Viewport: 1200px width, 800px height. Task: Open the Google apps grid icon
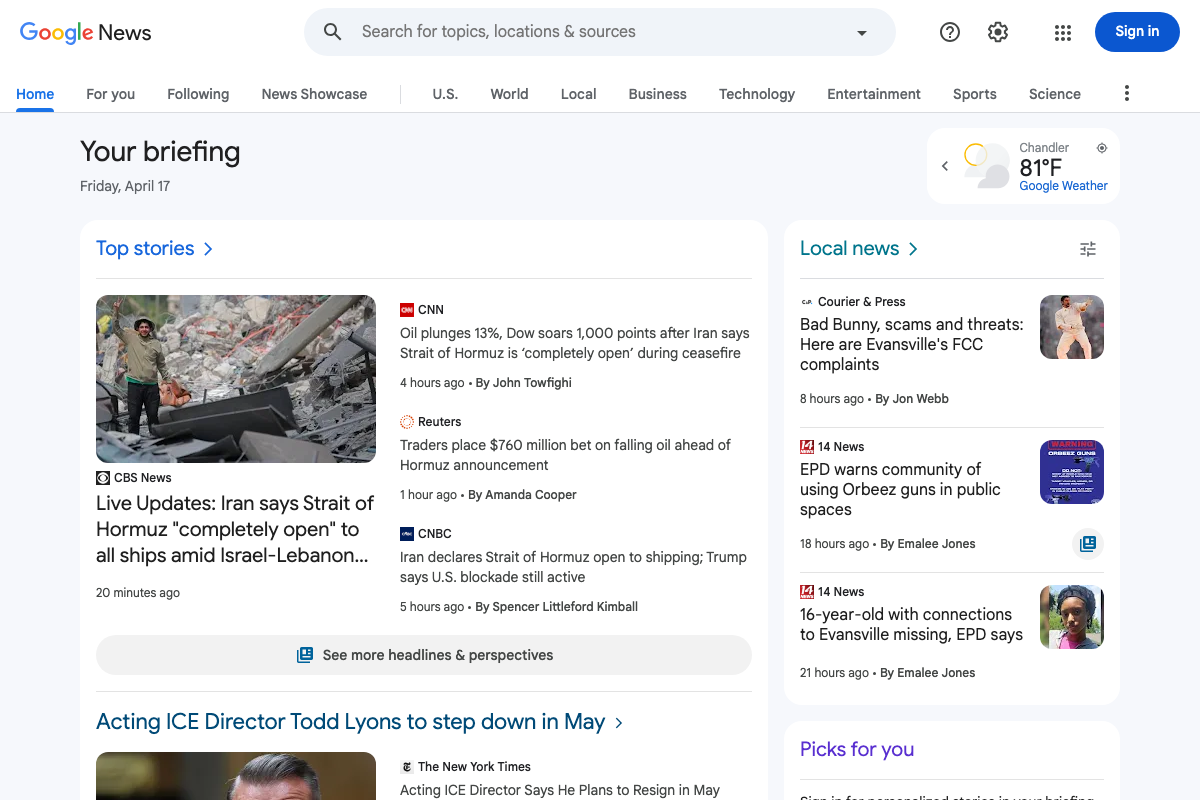1063,32
